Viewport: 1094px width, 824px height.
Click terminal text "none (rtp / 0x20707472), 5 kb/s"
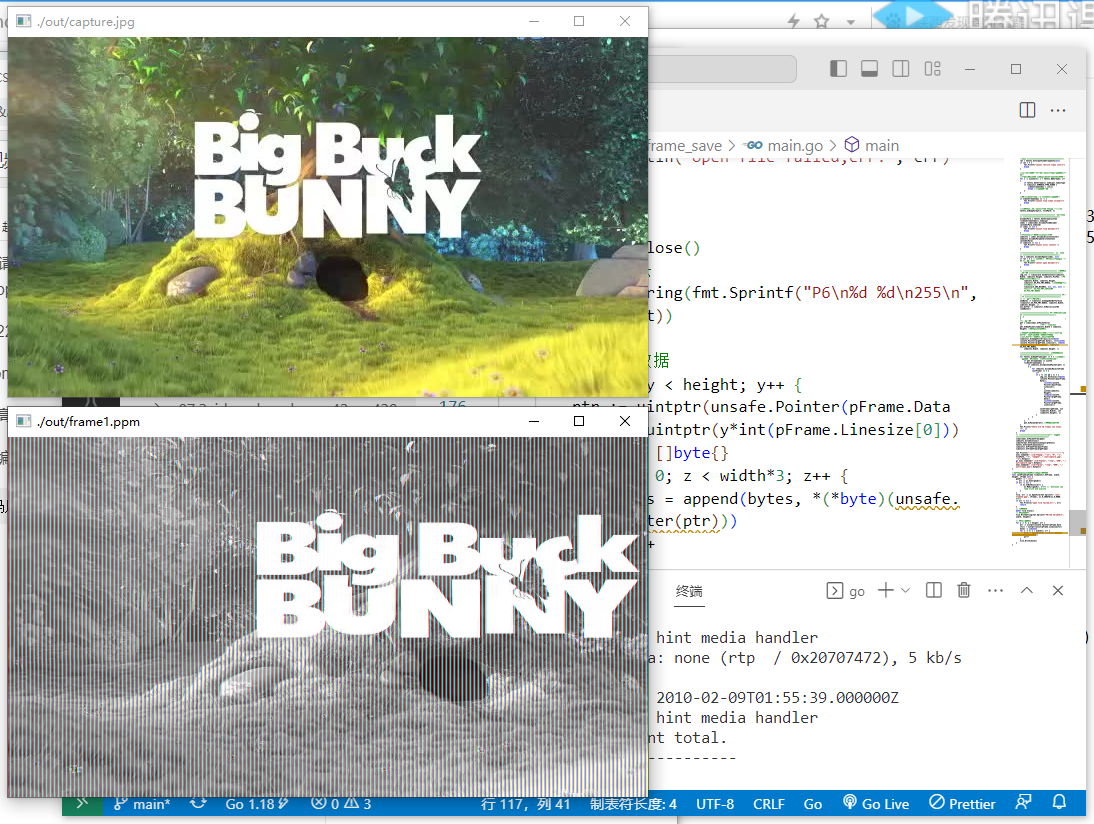(x=818, y=658)
